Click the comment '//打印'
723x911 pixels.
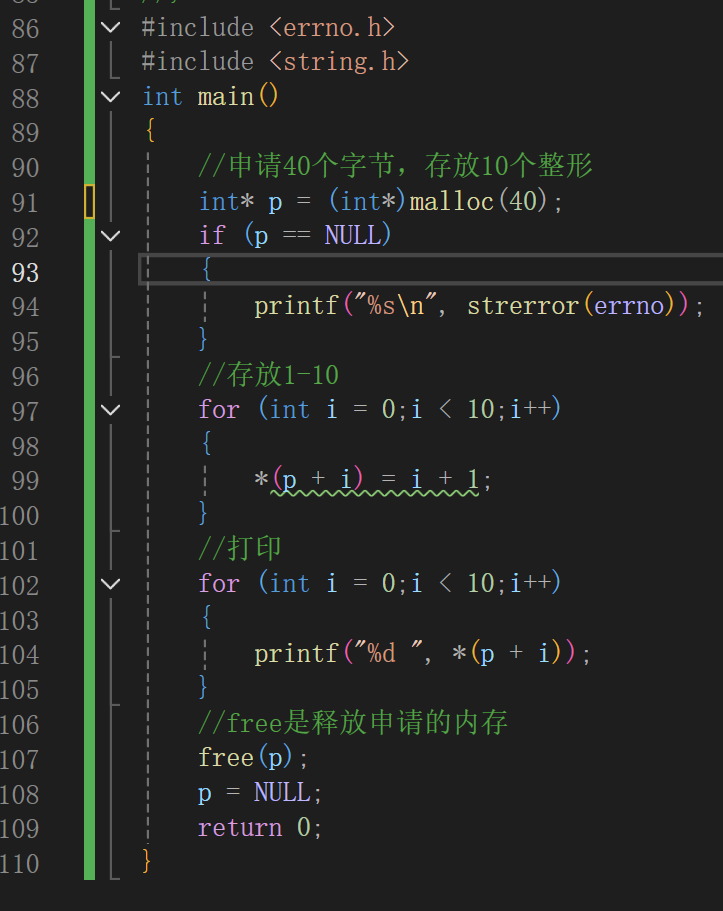pos(240,548)
